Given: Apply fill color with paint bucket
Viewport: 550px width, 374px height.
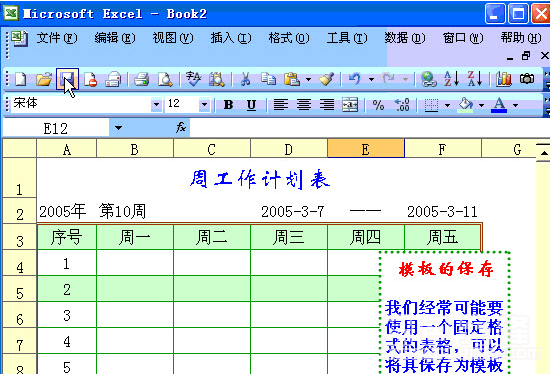Looking at the screenshot, I should tap(465, 105).
